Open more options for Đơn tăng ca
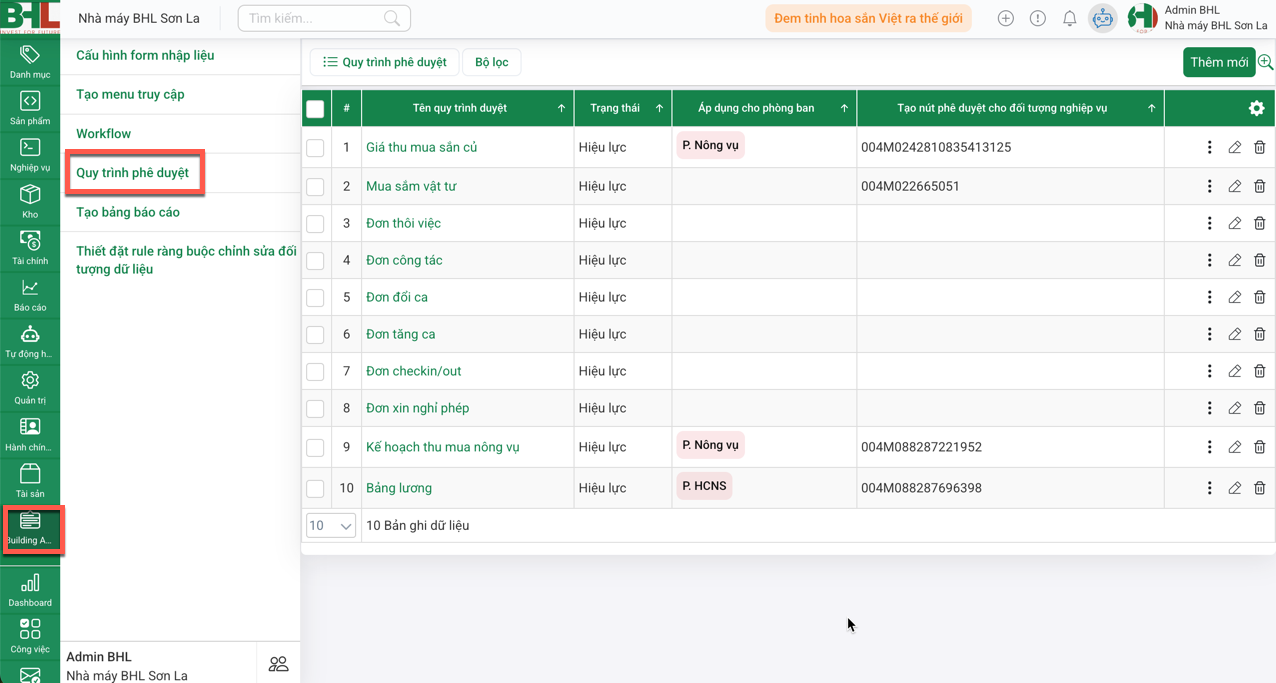The height and width of the screenshot is (683, 1276). click(x=1209, y=334)
